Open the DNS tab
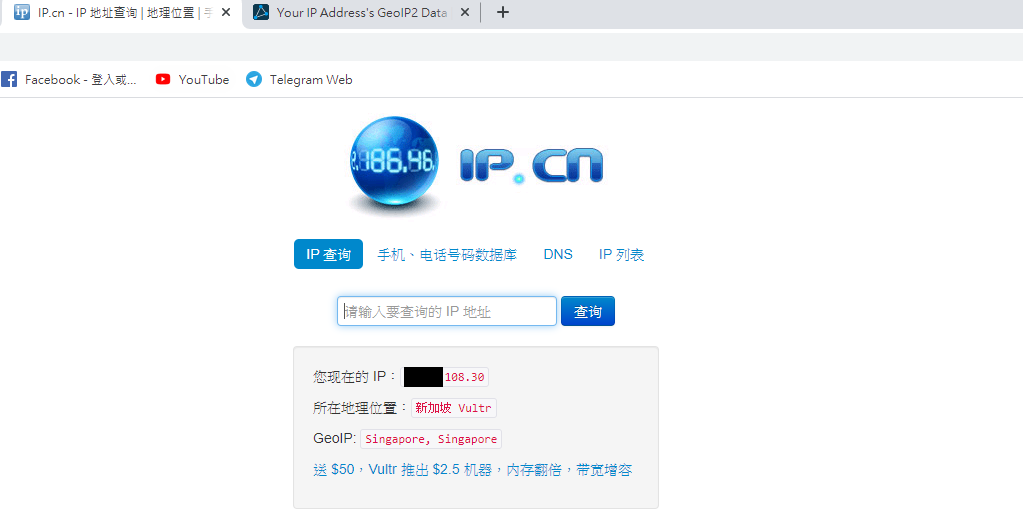The image size is (1023, 526). [x=558, y=255]
